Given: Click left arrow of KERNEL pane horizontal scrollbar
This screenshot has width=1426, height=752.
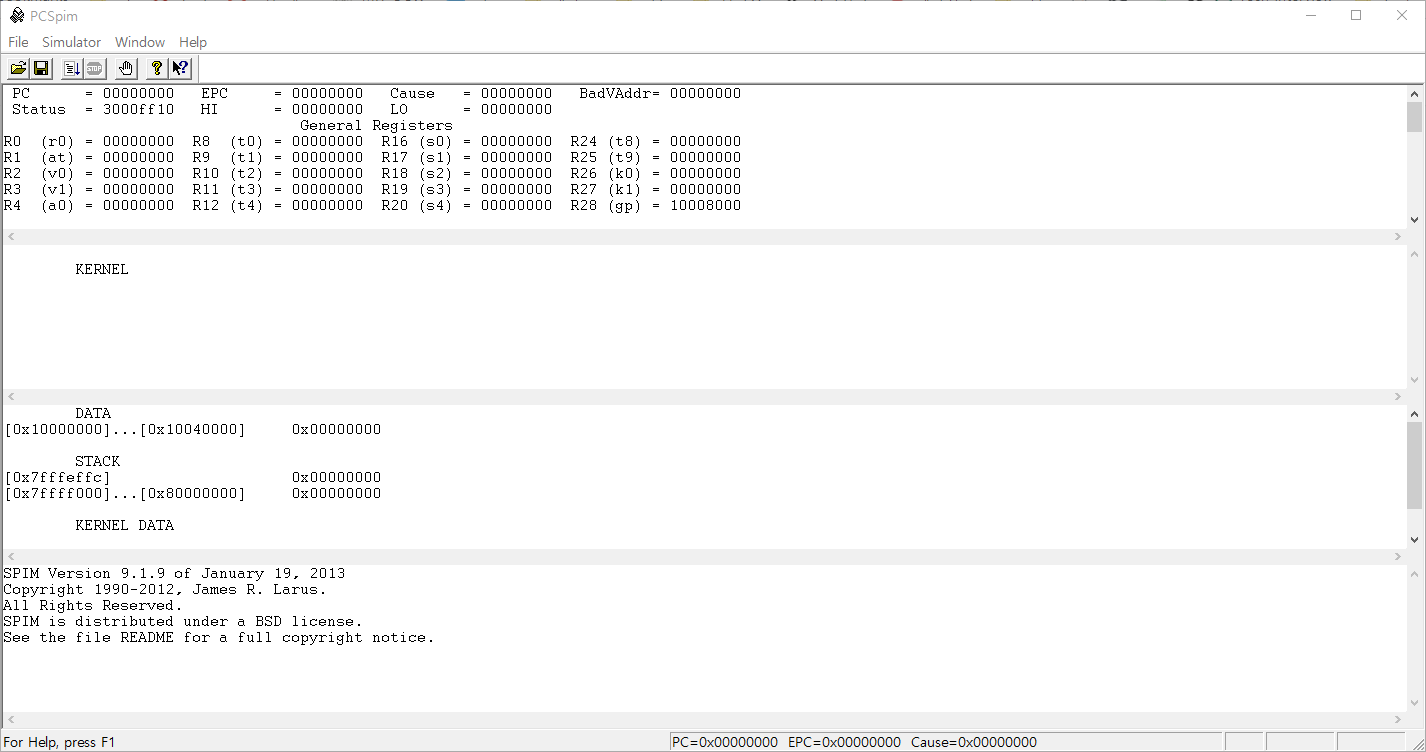Looking at the screenshot, I should pyautogui.click(x=11, y=397).
